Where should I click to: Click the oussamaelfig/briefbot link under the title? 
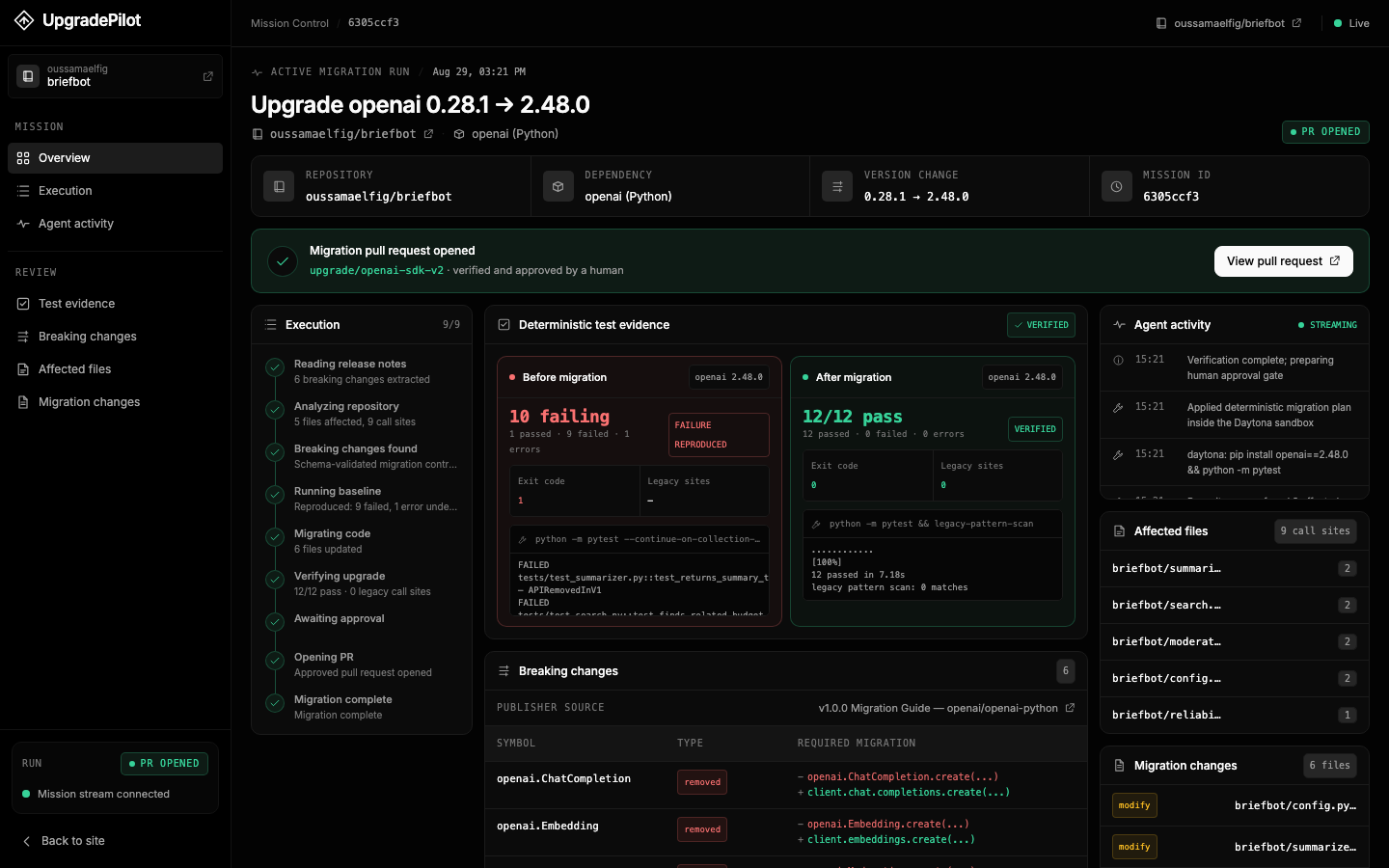click(x=342, y=134)
